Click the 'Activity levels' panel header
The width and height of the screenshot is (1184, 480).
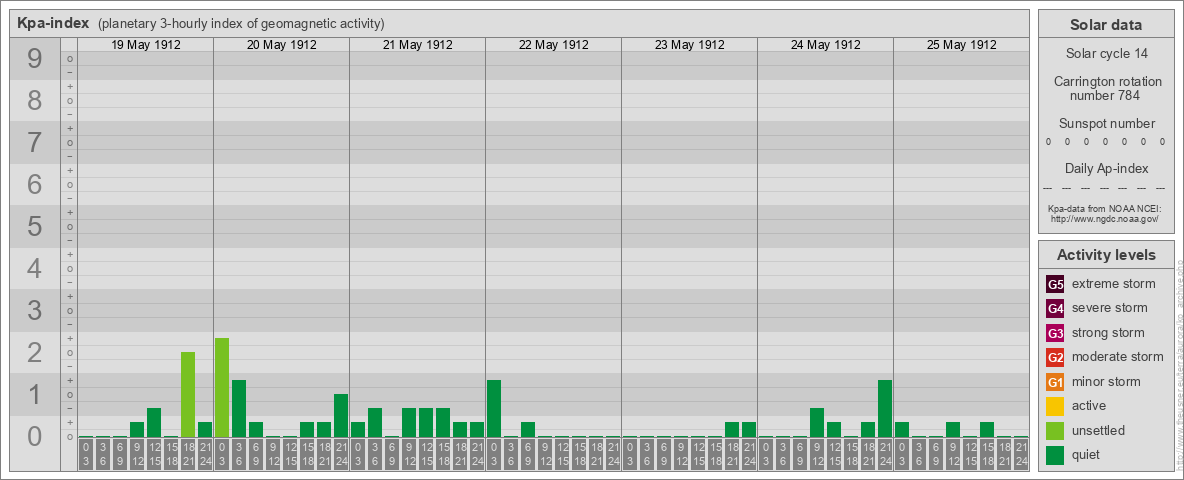[1106, 255]
